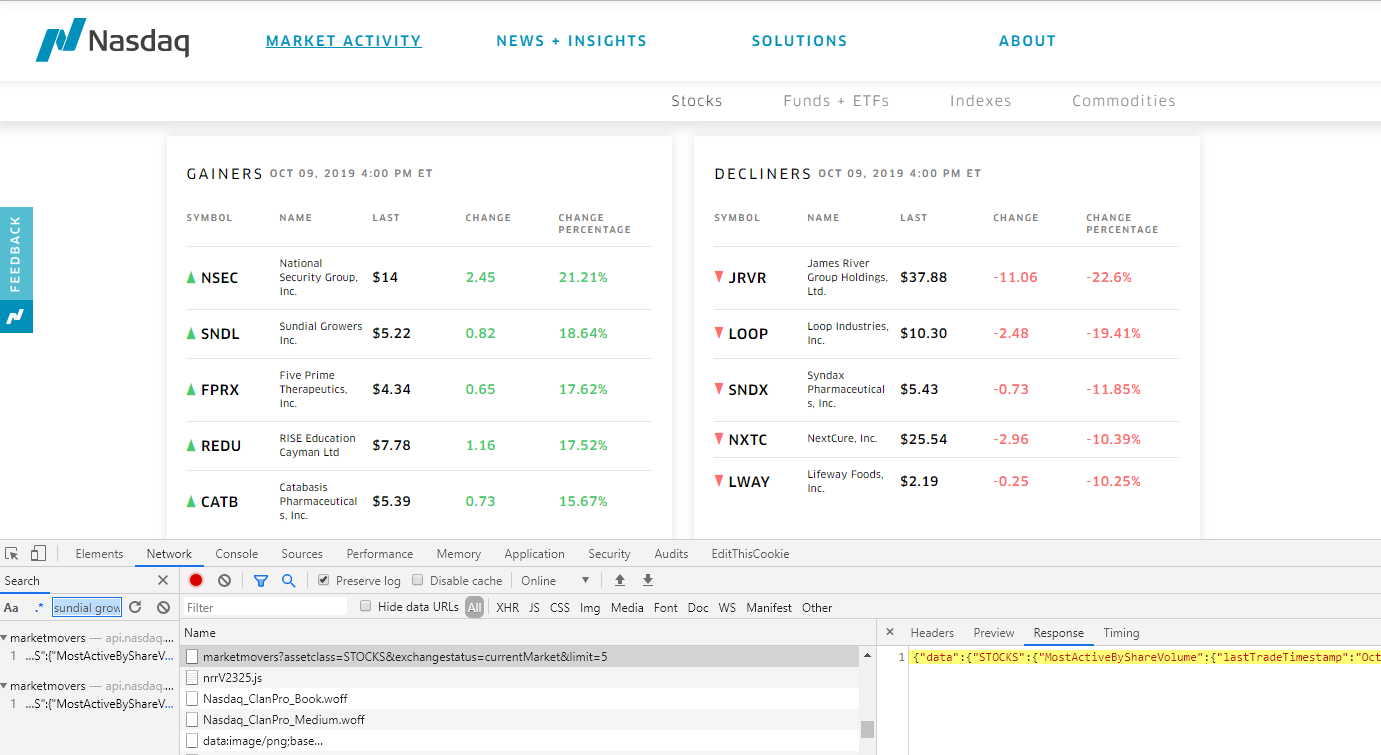
Task: Open the About menu
Action: pyautogui.click(x=1028, y=41)
